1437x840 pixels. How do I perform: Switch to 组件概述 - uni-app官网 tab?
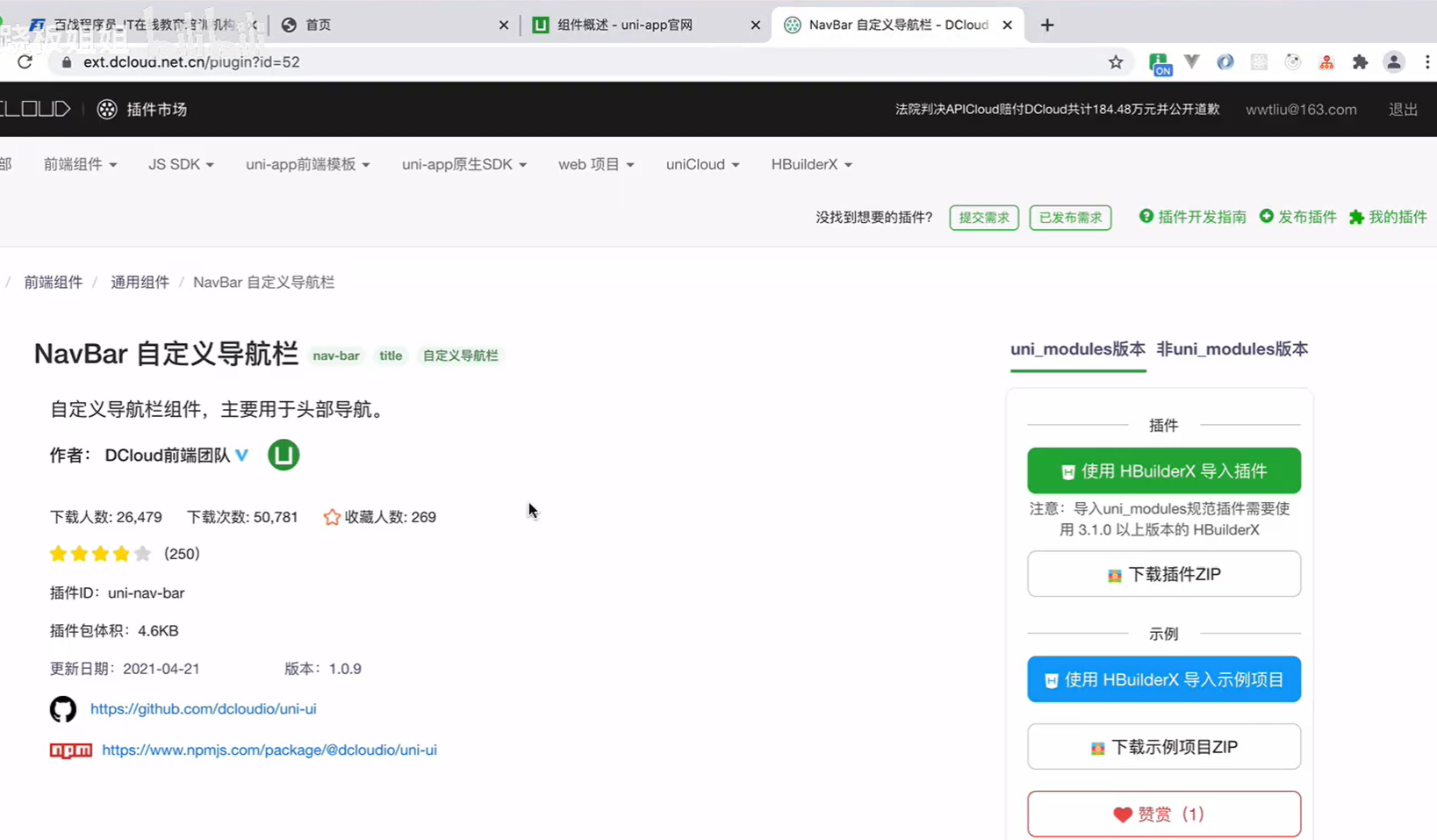pyautogui.click(x=645, y=25)
